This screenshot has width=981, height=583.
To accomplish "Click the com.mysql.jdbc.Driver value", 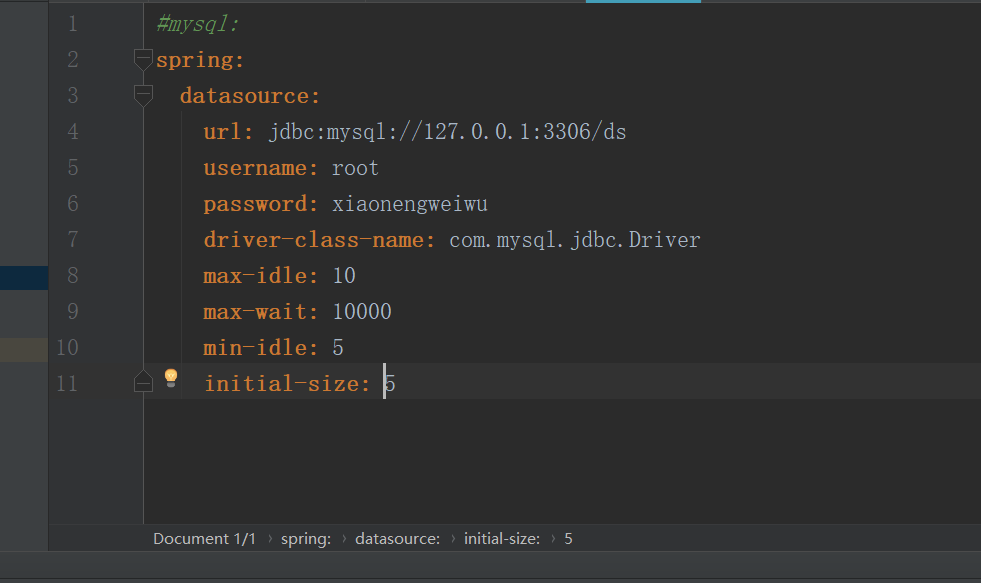I will click(x=574, y=240).
